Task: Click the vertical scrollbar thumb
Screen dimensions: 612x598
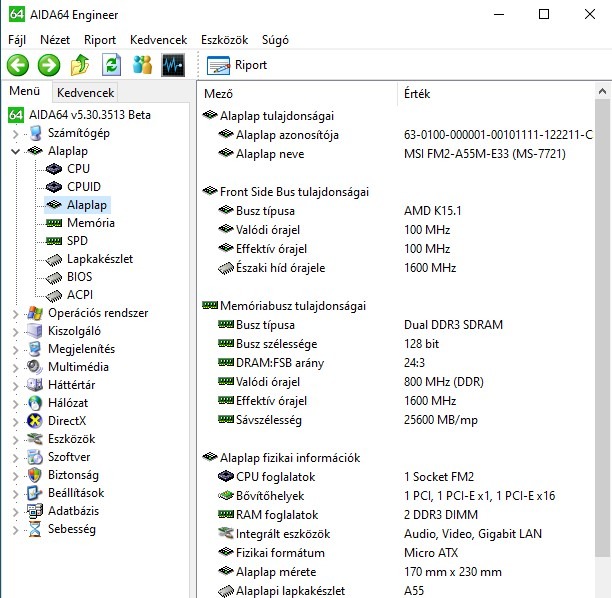Action: pos(602,328)
